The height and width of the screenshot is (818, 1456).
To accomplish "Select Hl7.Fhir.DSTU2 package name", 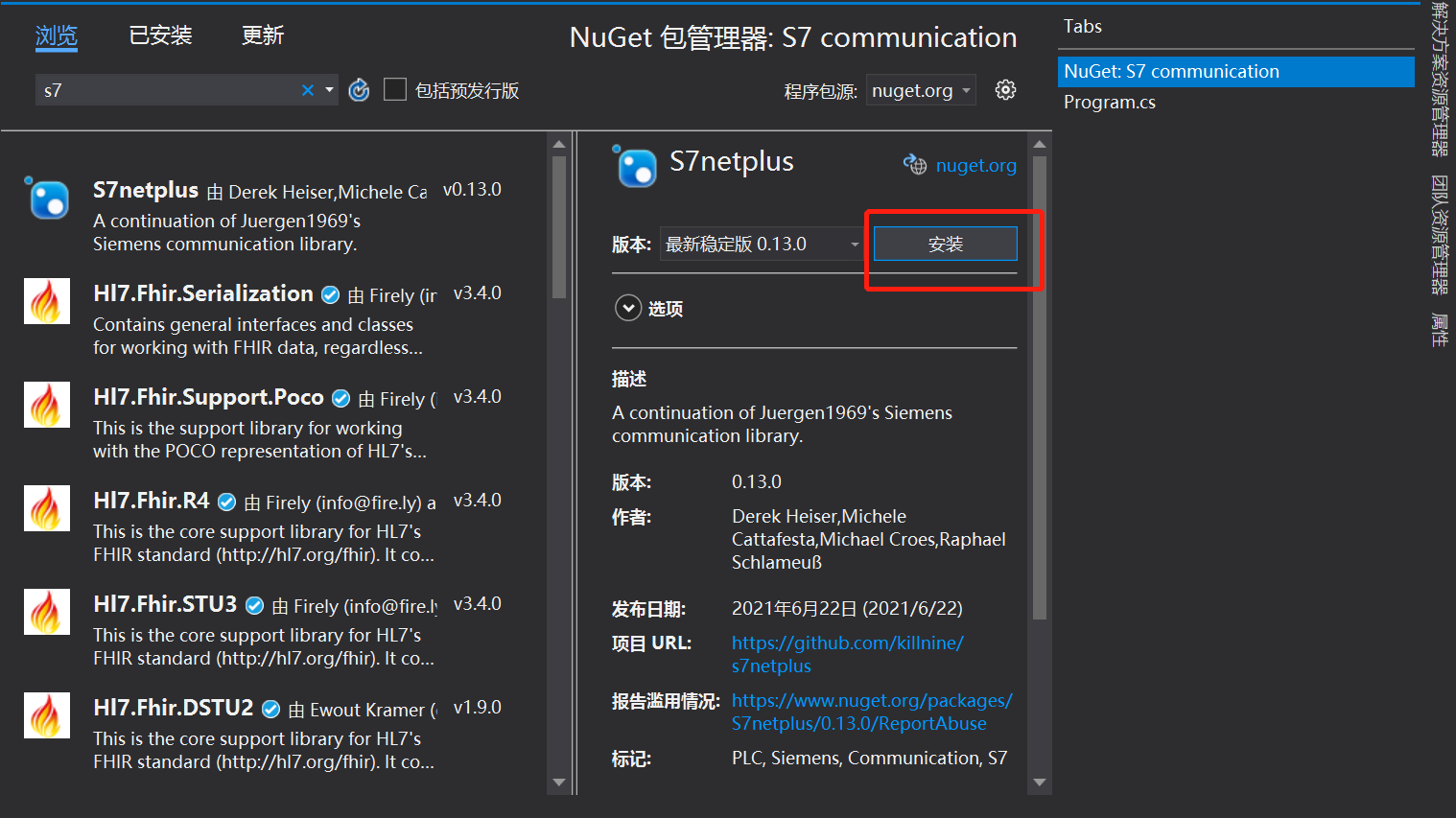I will (x=174, y=708).
